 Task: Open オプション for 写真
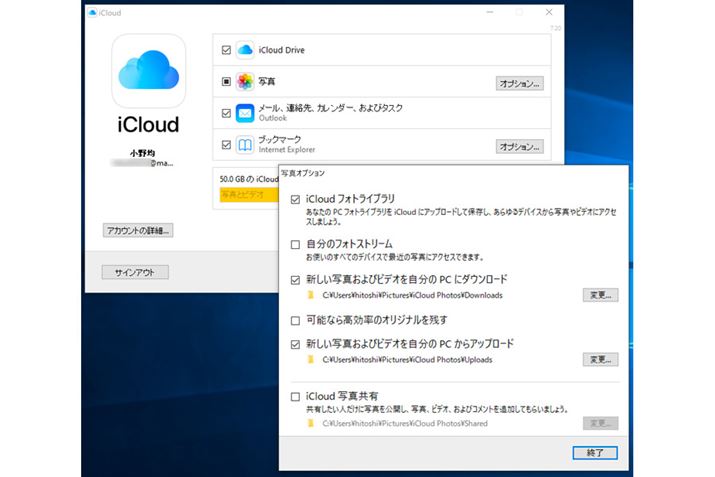click(x=519, y=83)
